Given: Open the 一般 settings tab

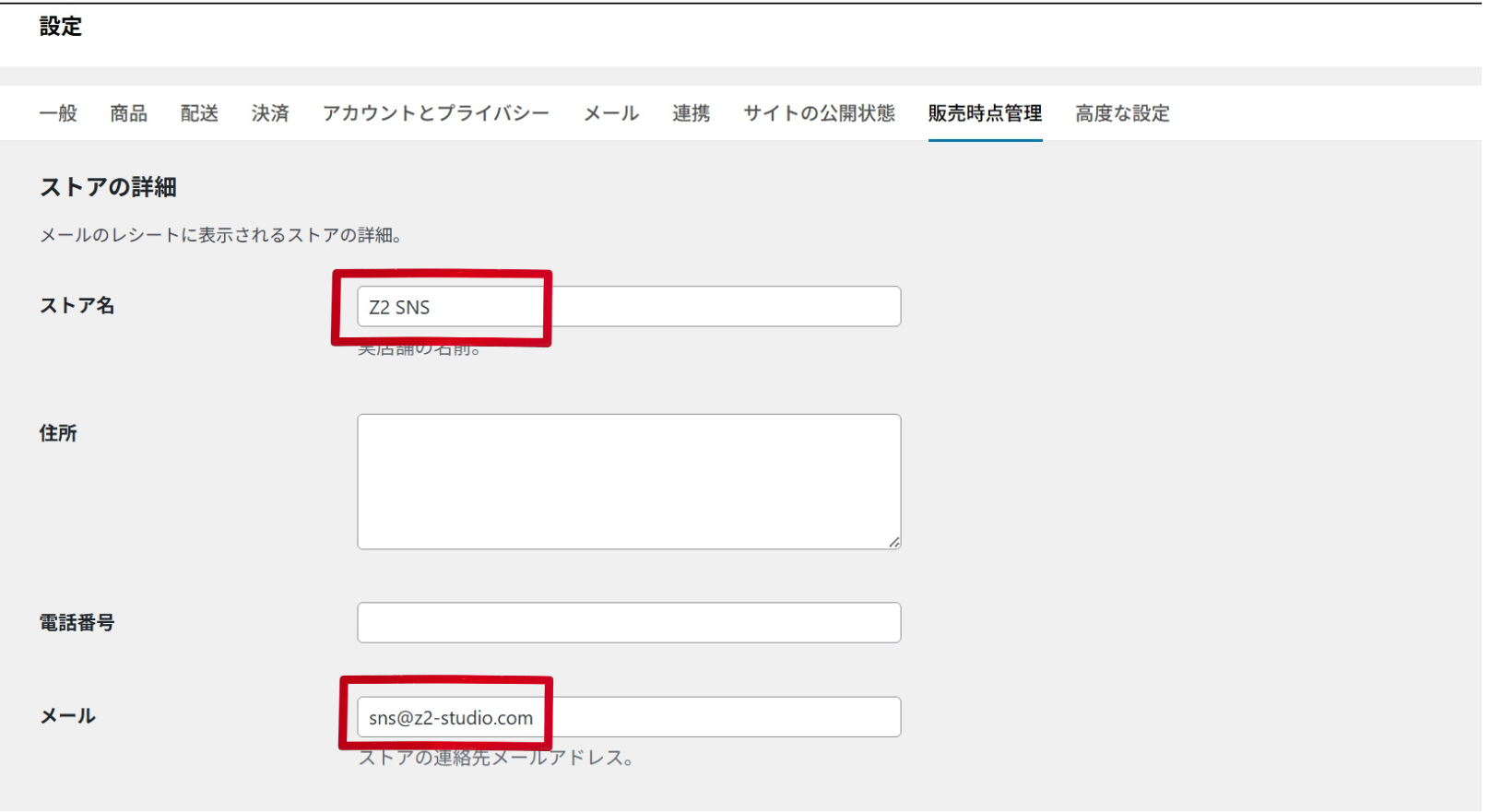Looking at the screenshot, I should coord(58,113).
